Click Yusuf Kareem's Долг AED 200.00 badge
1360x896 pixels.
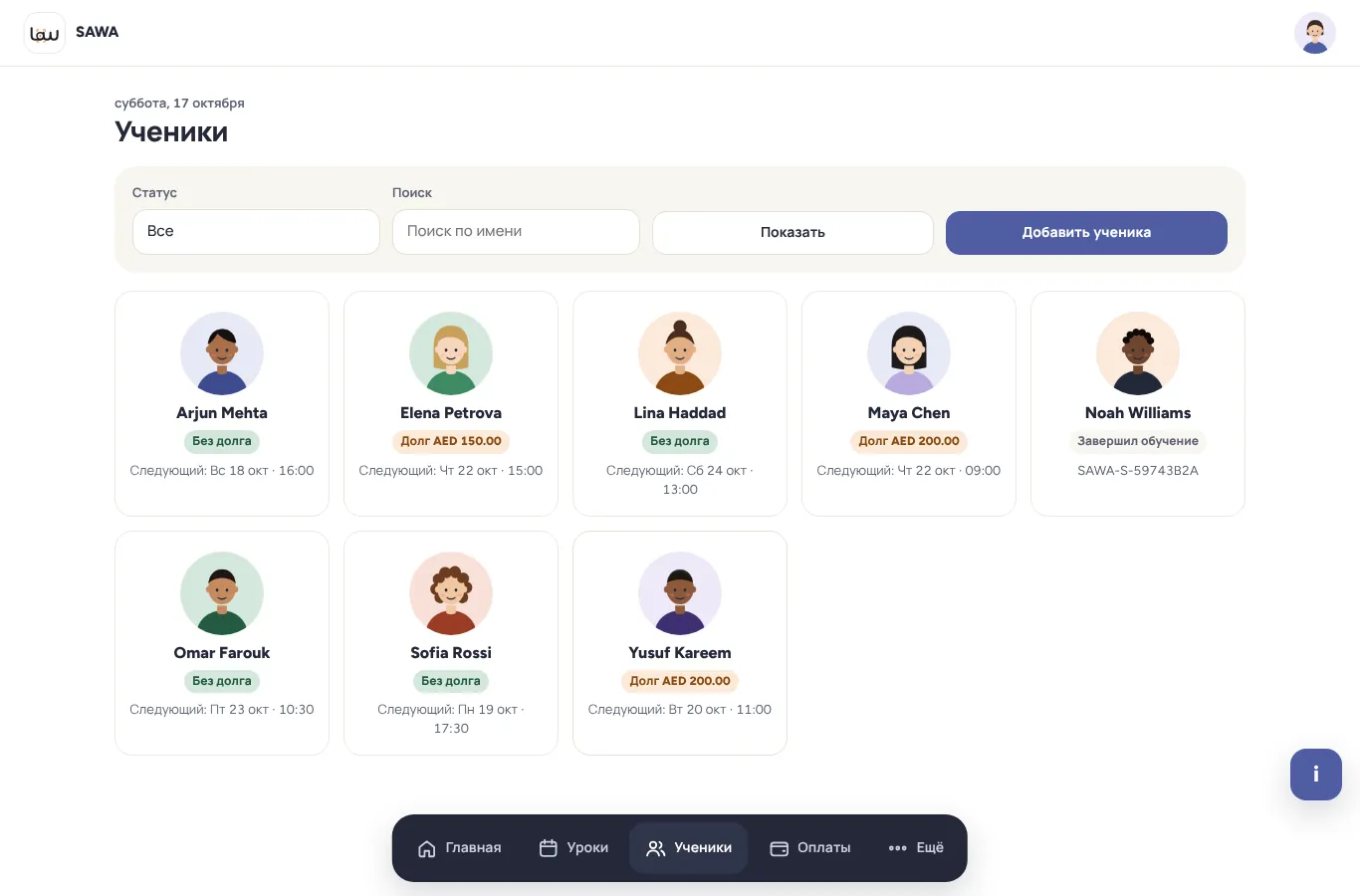coord(680,681)
